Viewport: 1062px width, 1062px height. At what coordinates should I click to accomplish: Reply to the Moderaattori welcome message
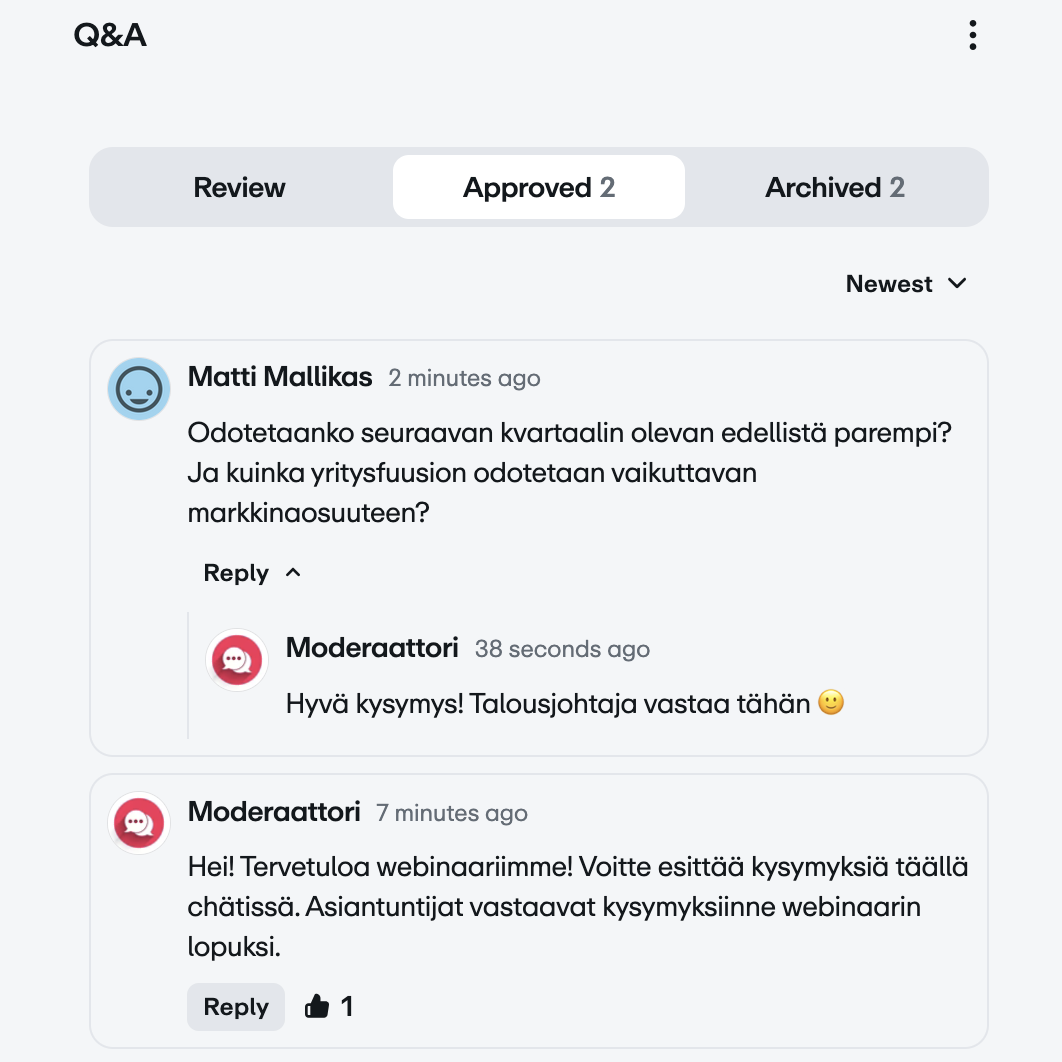[236, 1007]
